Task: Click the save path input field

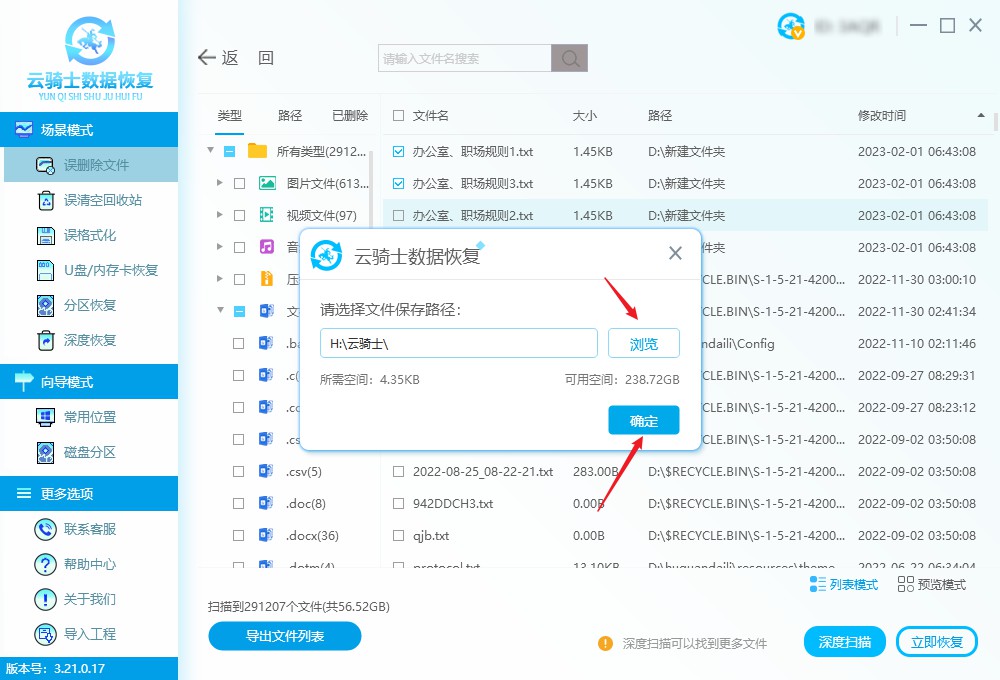Action: [458, 343]
